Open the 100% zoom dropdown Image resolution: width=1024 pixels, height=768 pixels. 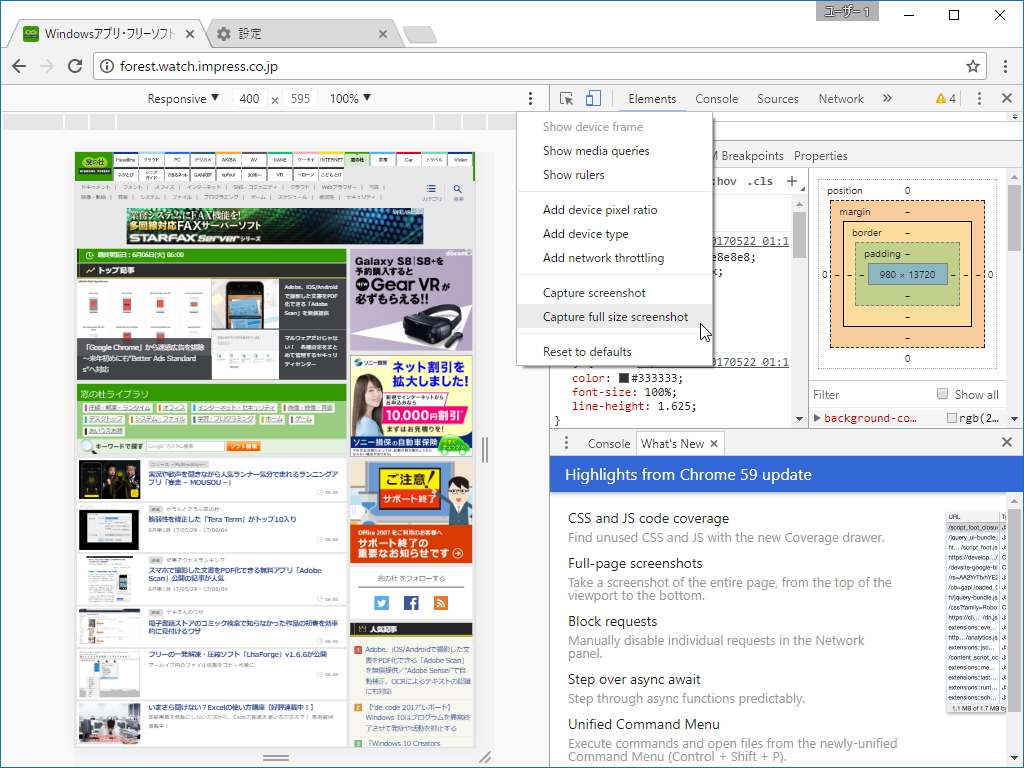(350, 99)
